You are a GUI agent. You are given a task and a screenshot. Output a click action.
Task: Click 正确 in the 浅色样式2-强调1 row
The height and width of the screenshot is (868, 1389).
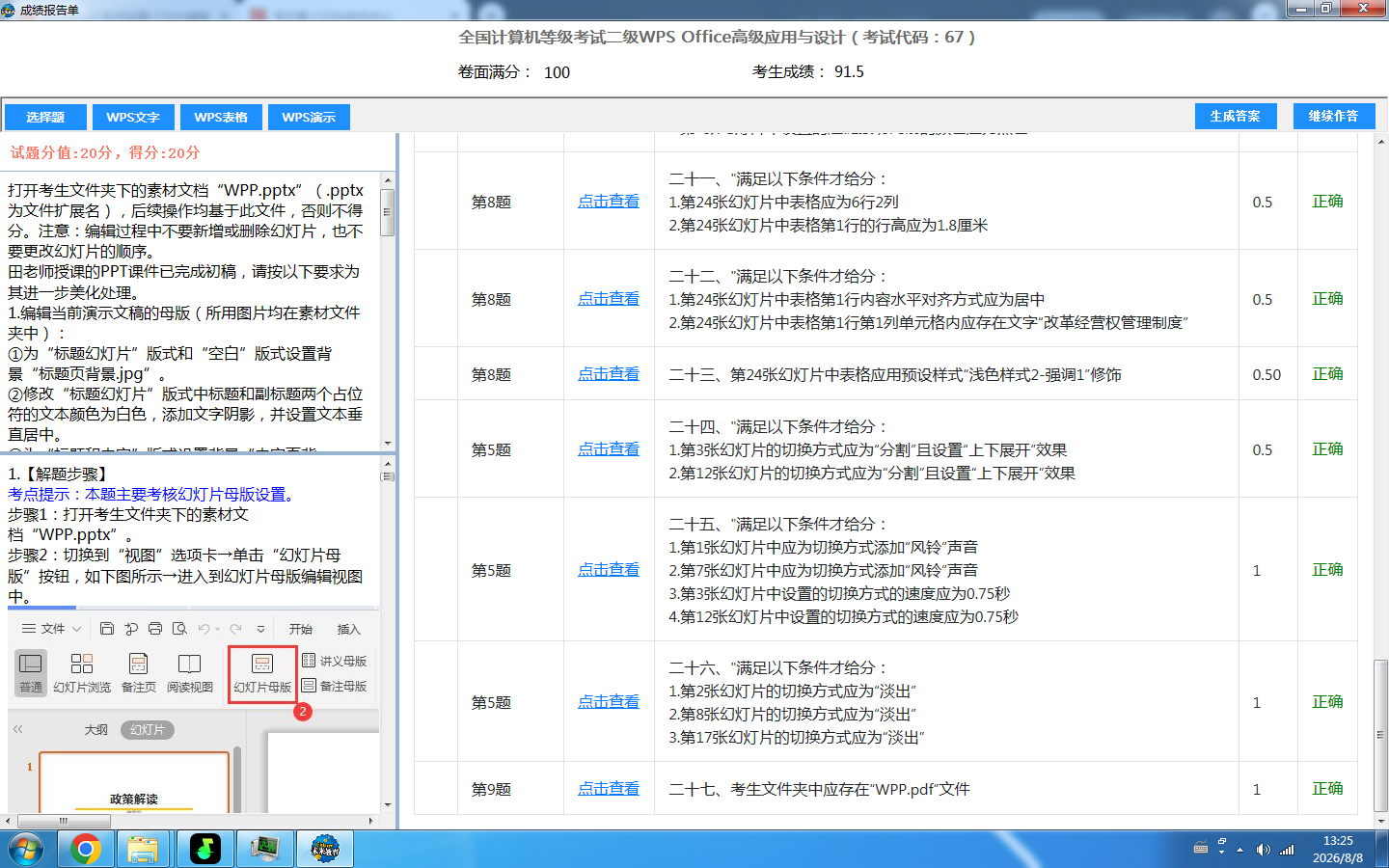[1327, 374]
